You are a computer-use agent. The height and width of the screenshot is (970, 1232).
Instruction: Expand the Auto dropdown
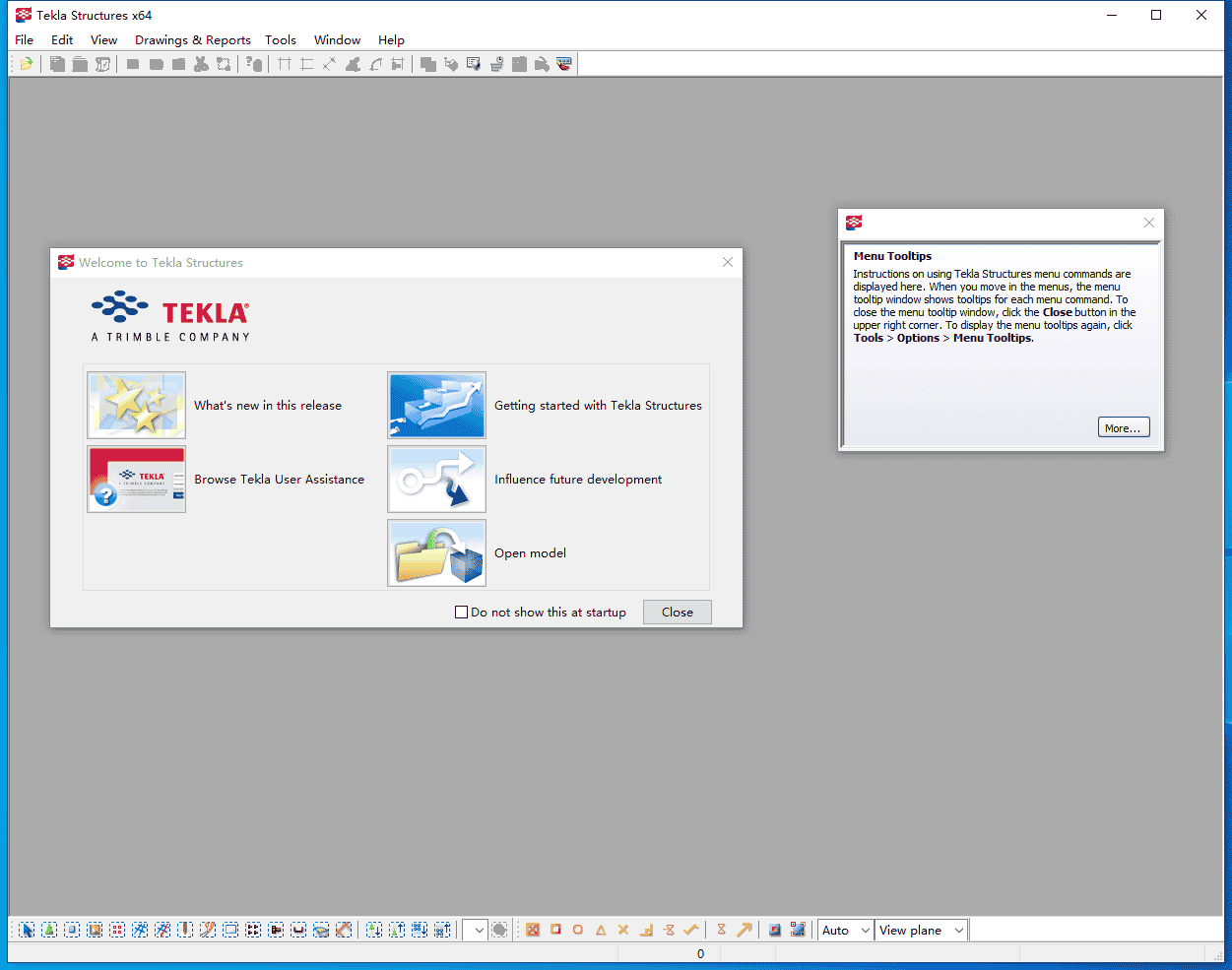846,930
